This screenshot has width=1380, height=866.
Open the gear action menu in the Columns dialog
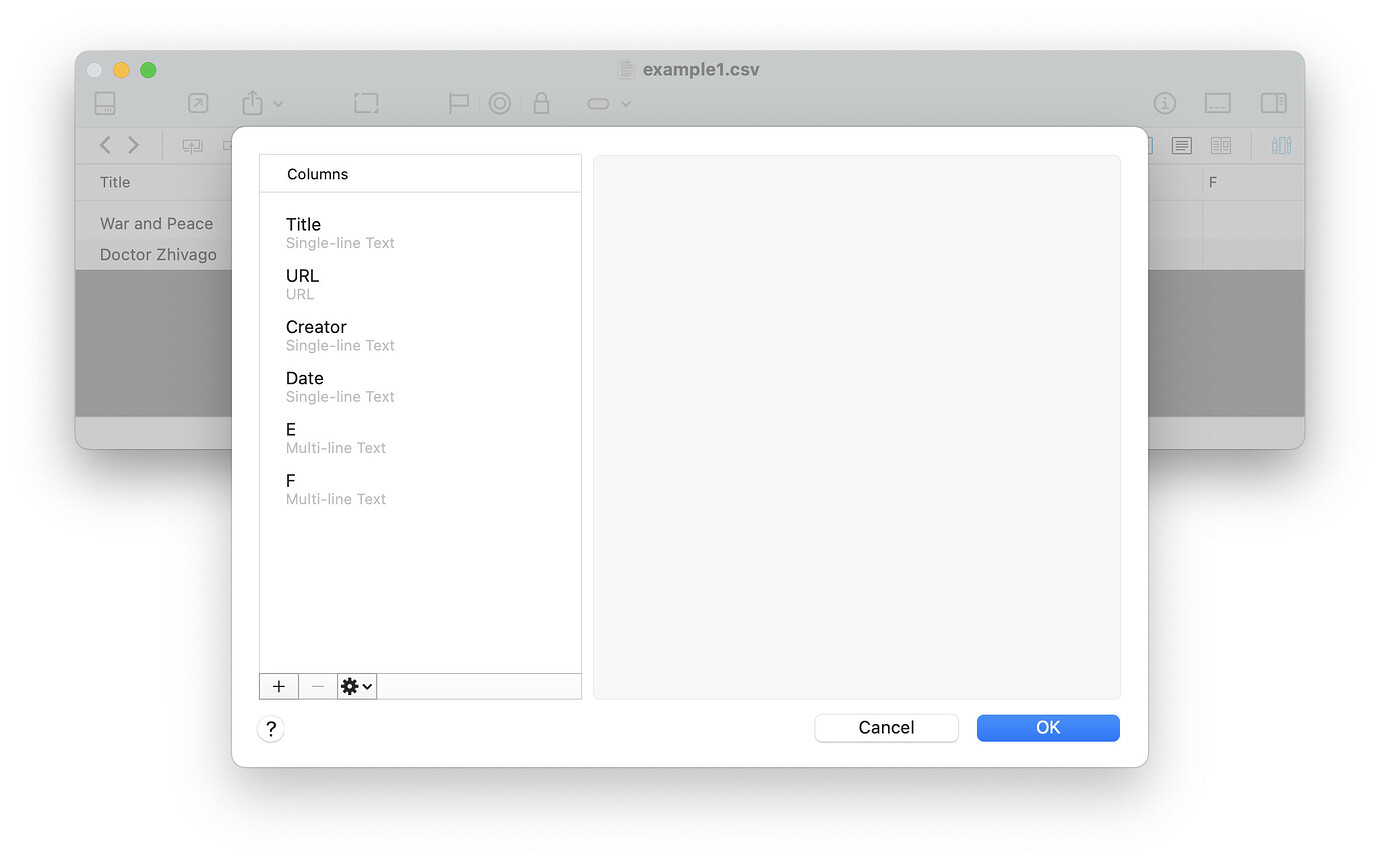355,686
